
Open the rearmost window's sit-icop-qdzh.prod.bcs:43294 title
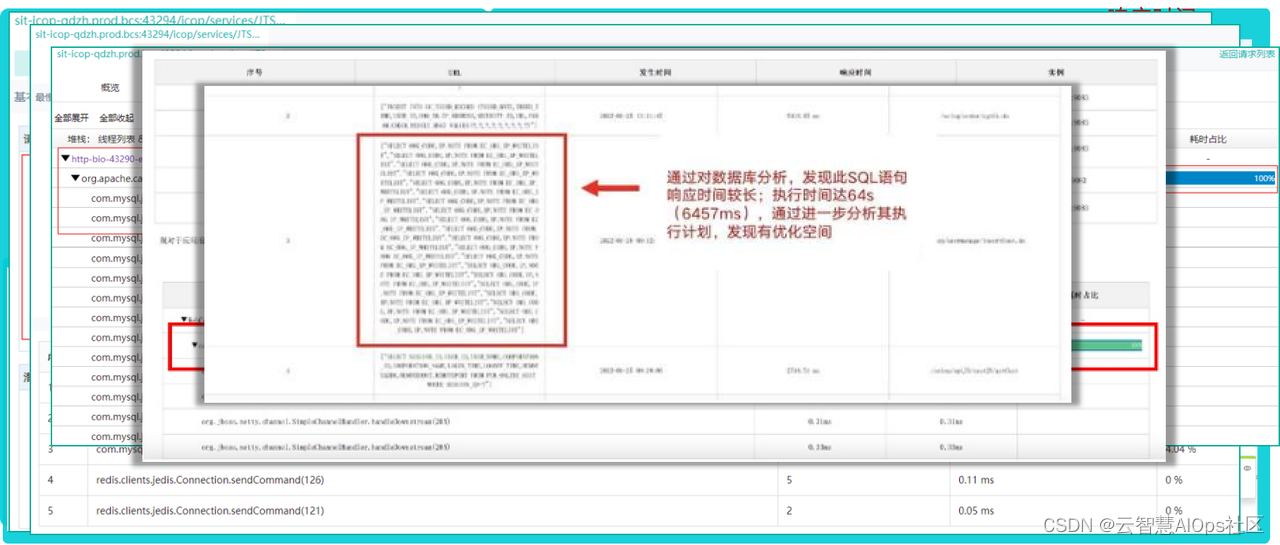tap(148, 19)
